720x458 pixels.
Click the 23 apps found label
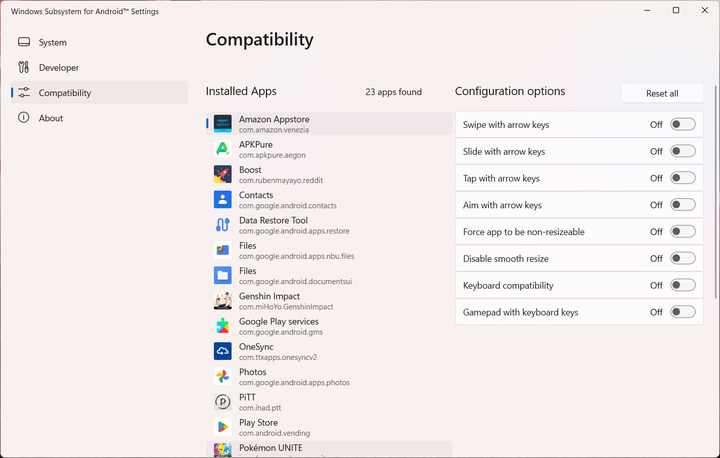[394, 92]
